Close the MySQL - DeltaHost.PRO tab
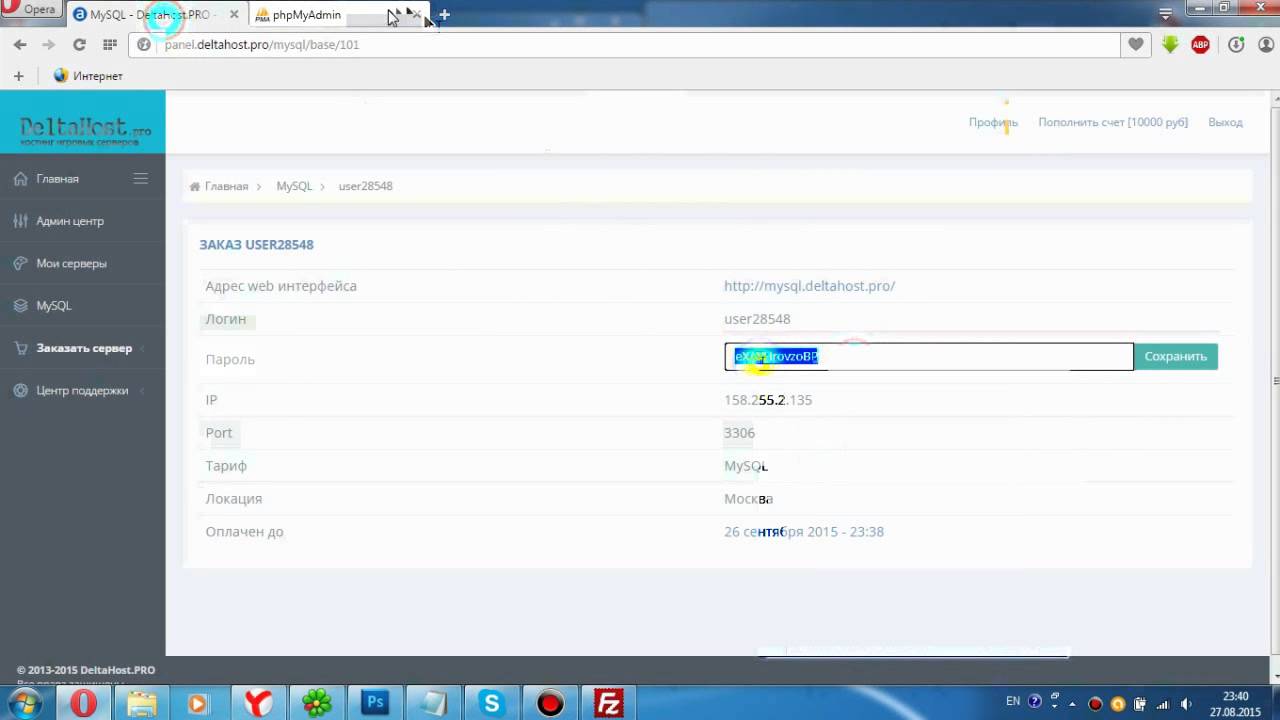 pyautogui.click(x=235, y=15)
